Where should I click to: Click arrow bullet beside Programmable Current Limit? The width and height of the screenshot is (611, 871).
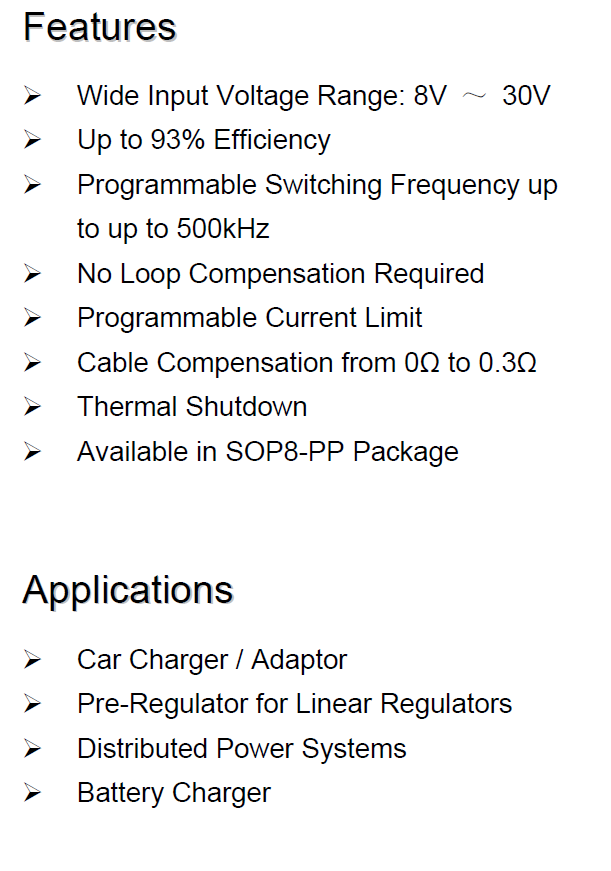tap(32, 318)
